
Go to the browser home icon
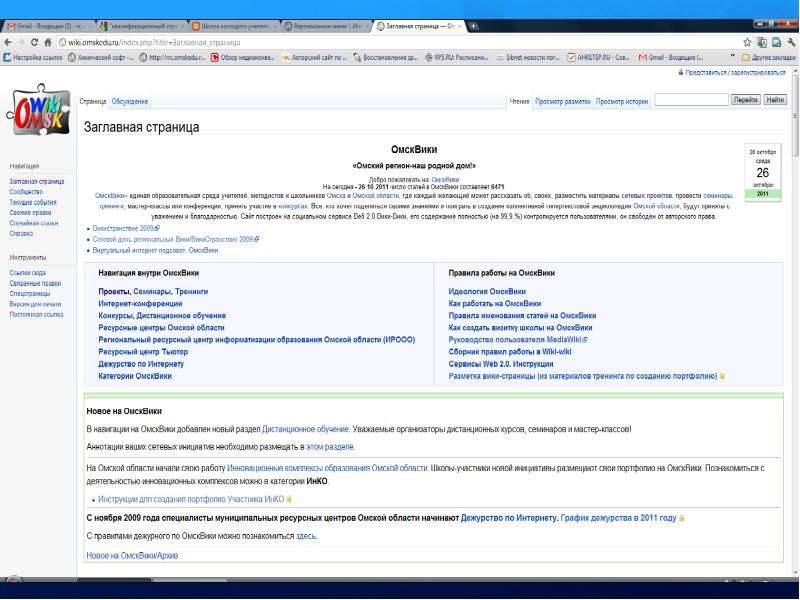tap(47, 42)
